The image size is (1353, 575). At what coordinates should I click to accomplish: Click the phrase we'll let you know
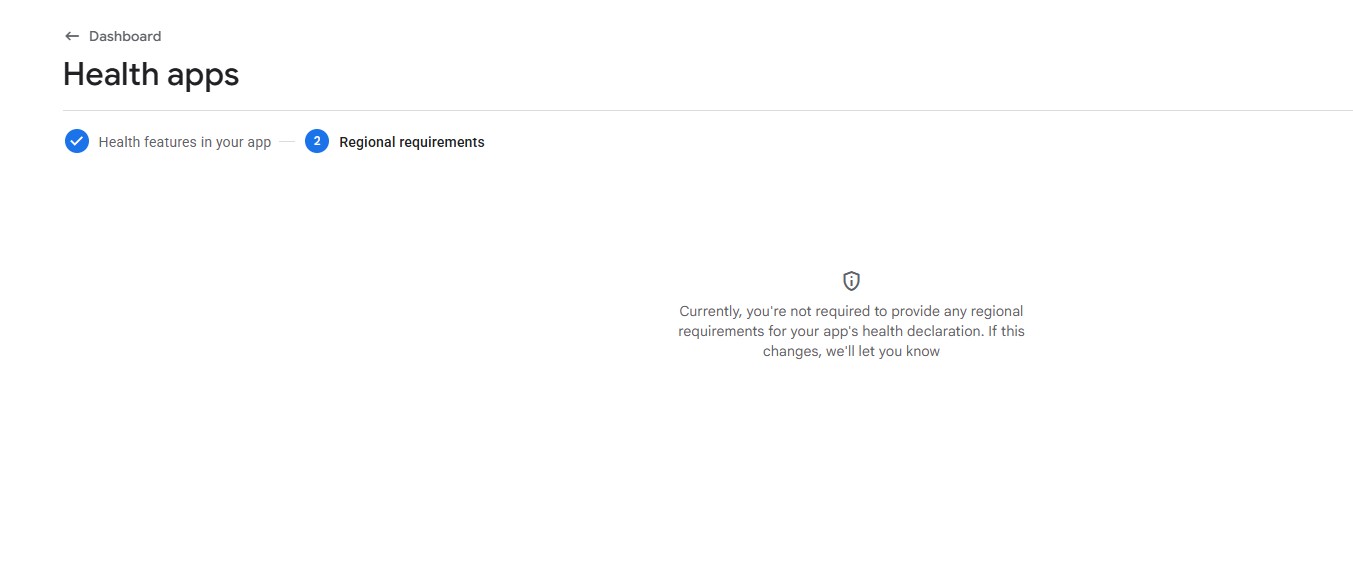pos(883,351)
